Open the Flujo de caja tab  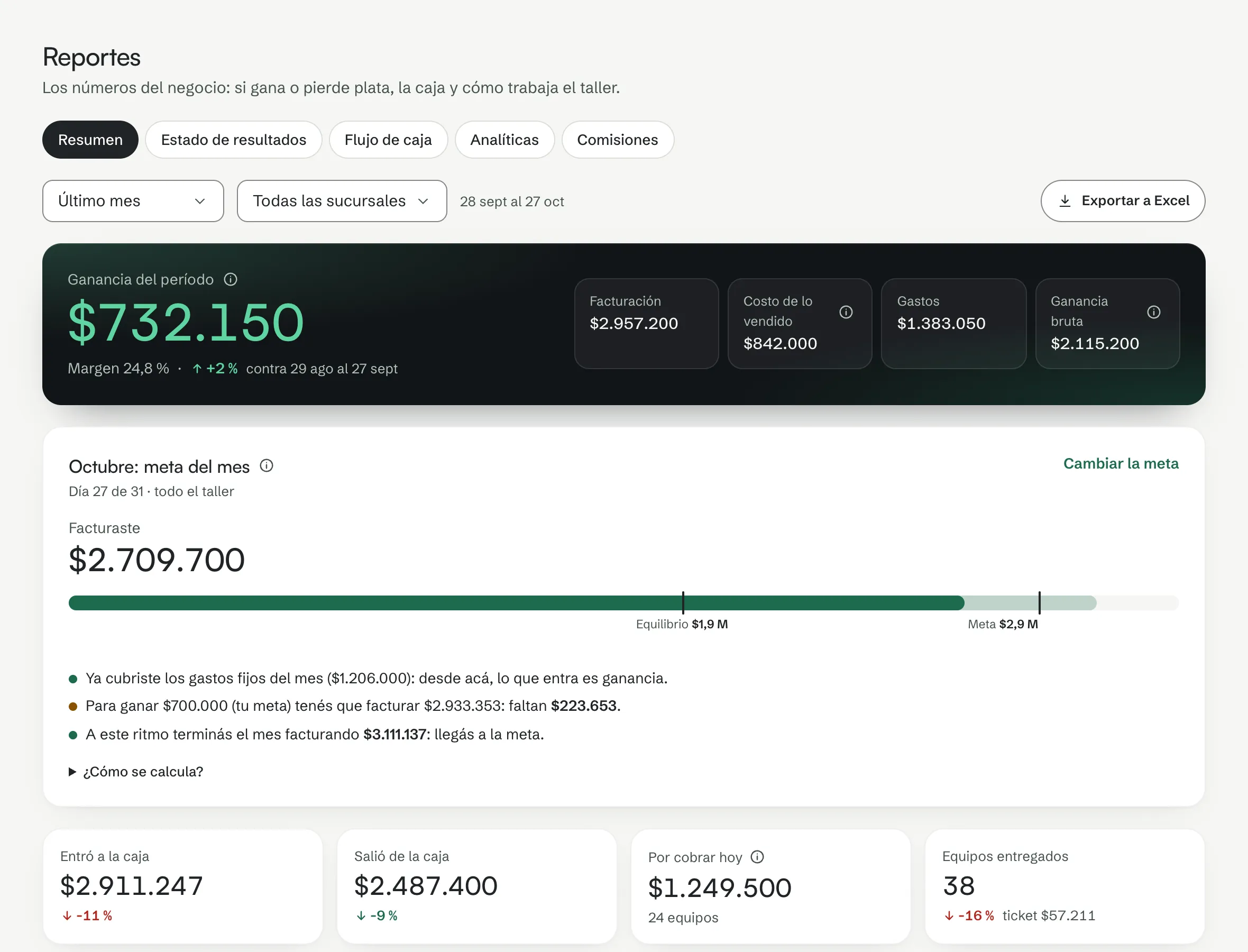388,140
